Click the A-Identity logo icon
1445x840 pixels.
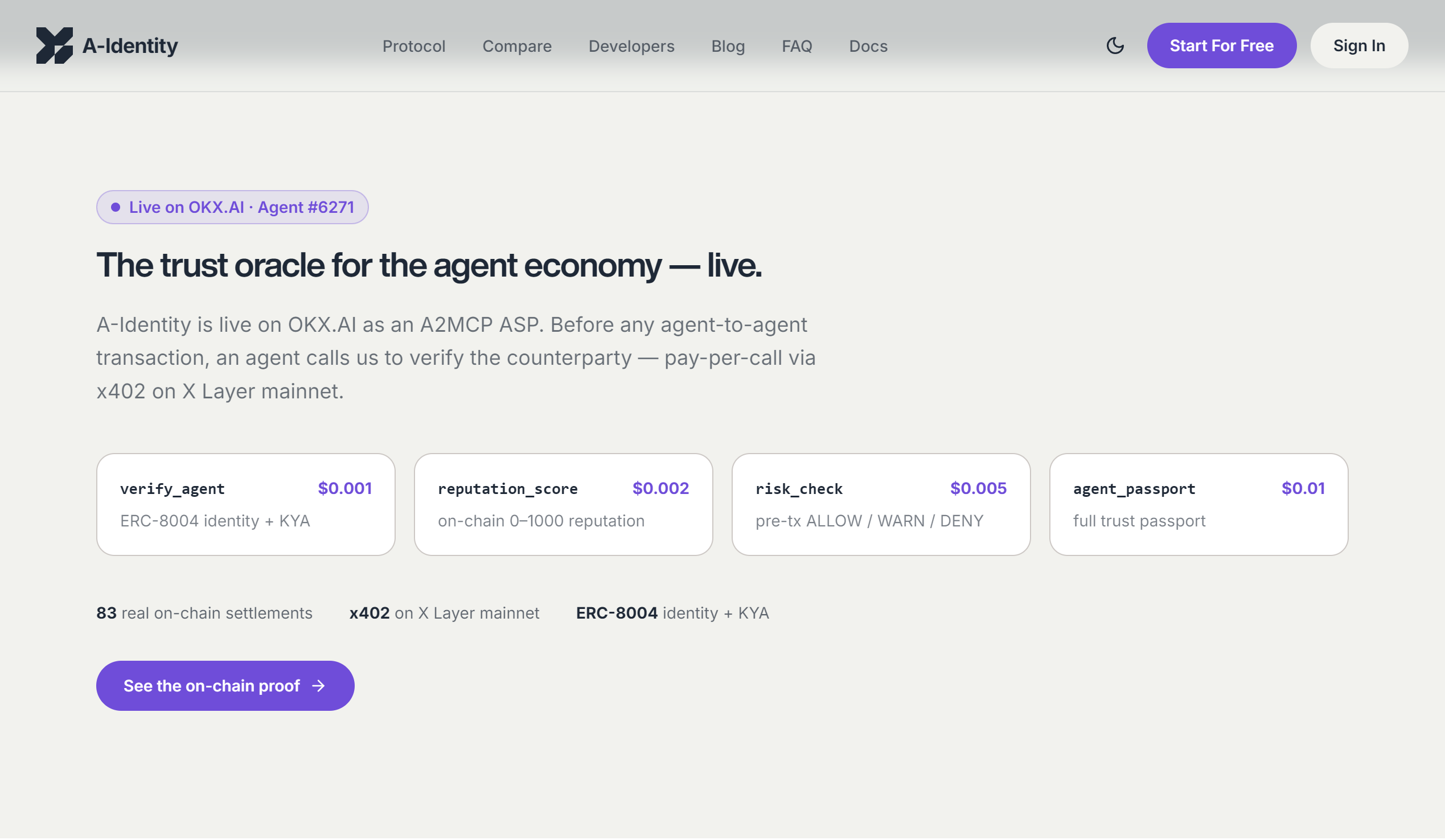coord(55,46)
